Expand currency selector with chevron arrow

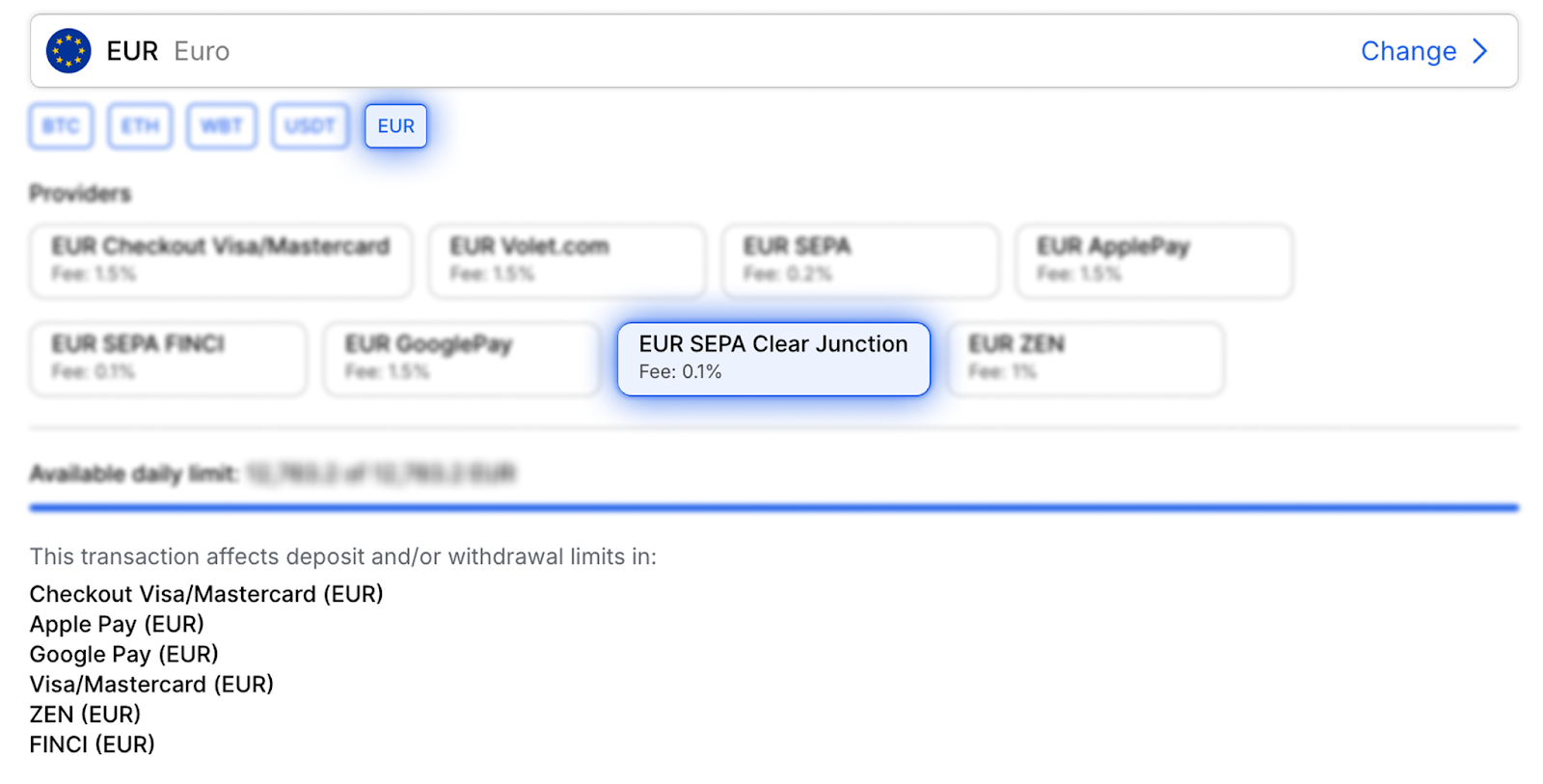1480,51
